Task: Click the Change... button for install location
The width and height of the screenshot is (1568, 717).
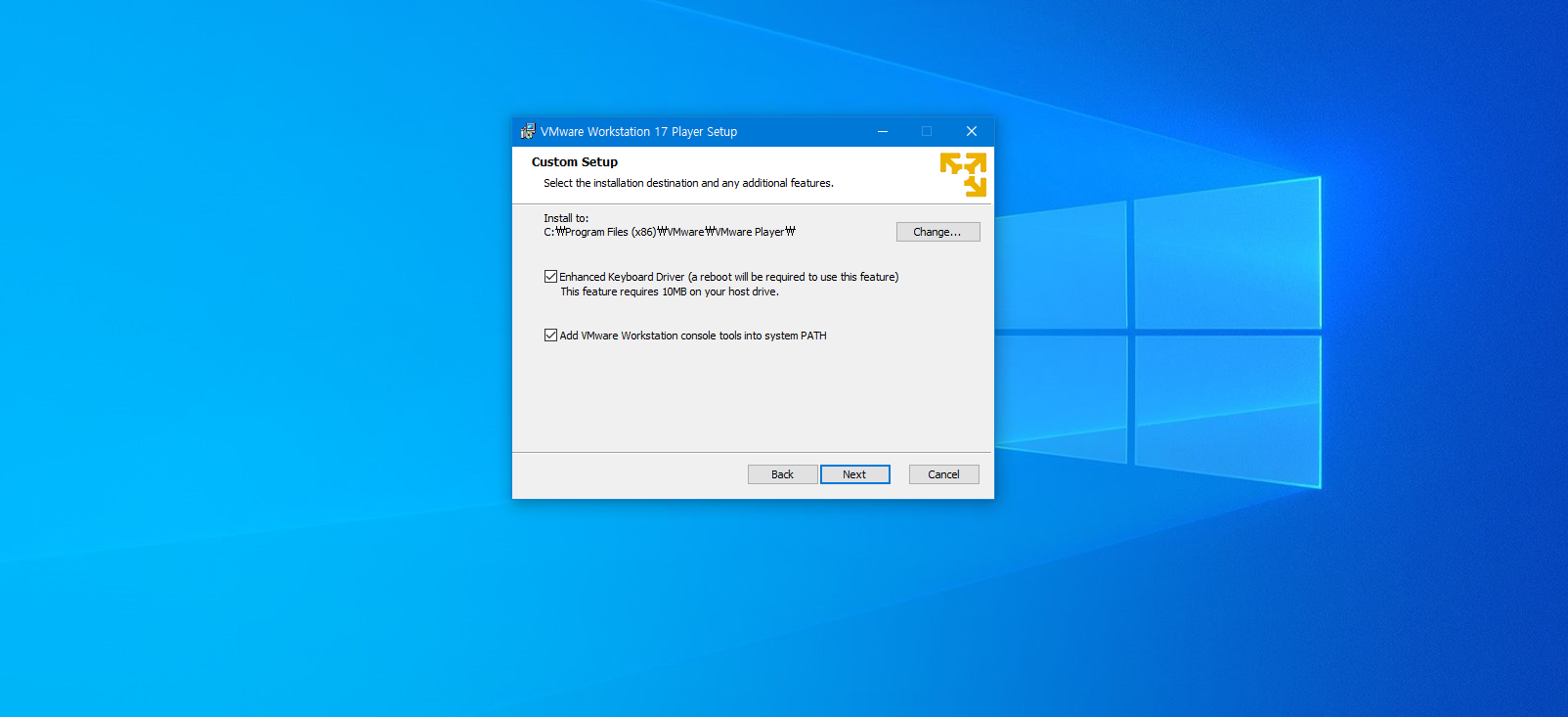Action: pyautogui.click(x=937, y=232)
